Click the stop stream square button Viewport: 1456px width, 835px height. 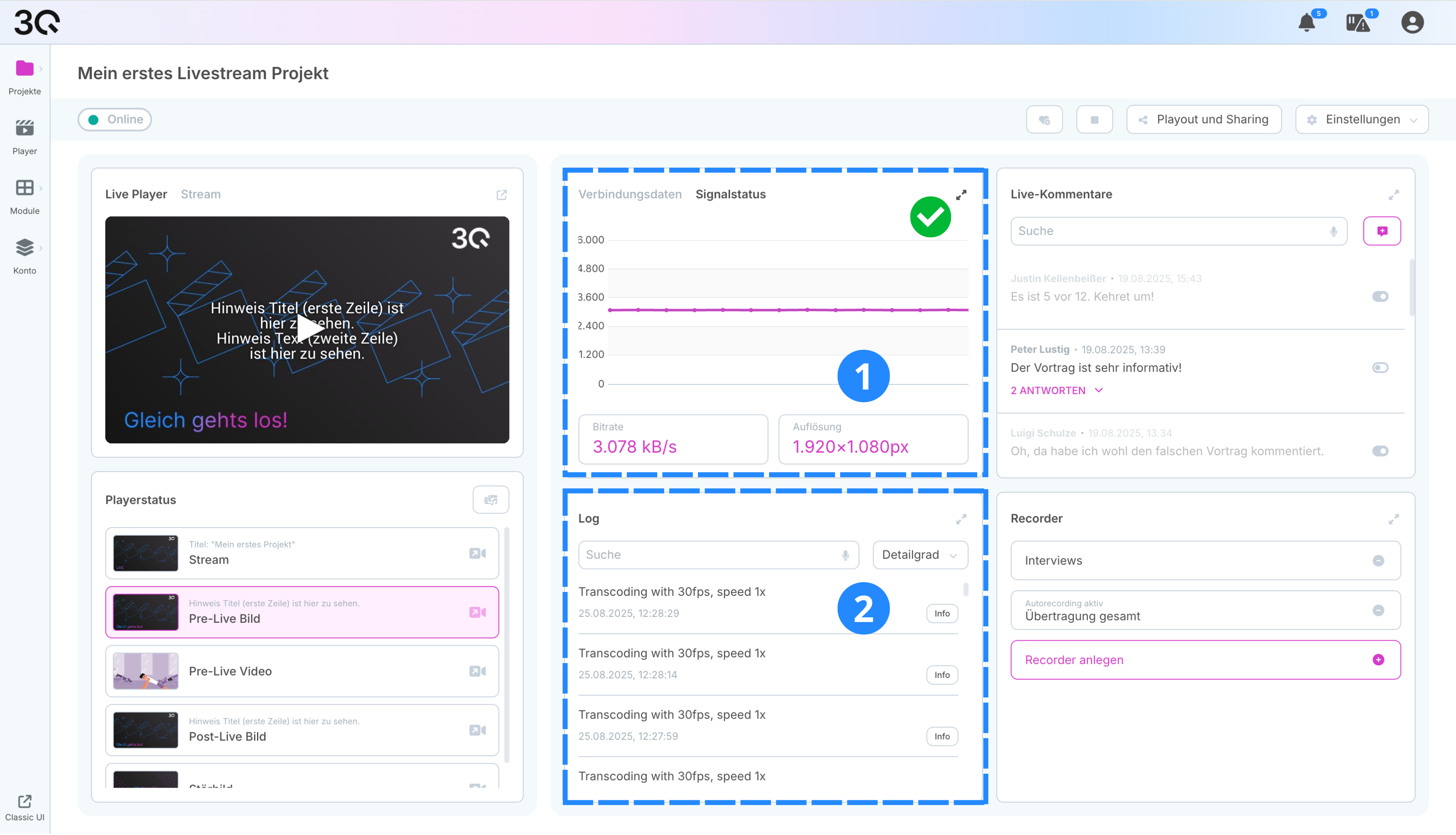point(1094,119)
